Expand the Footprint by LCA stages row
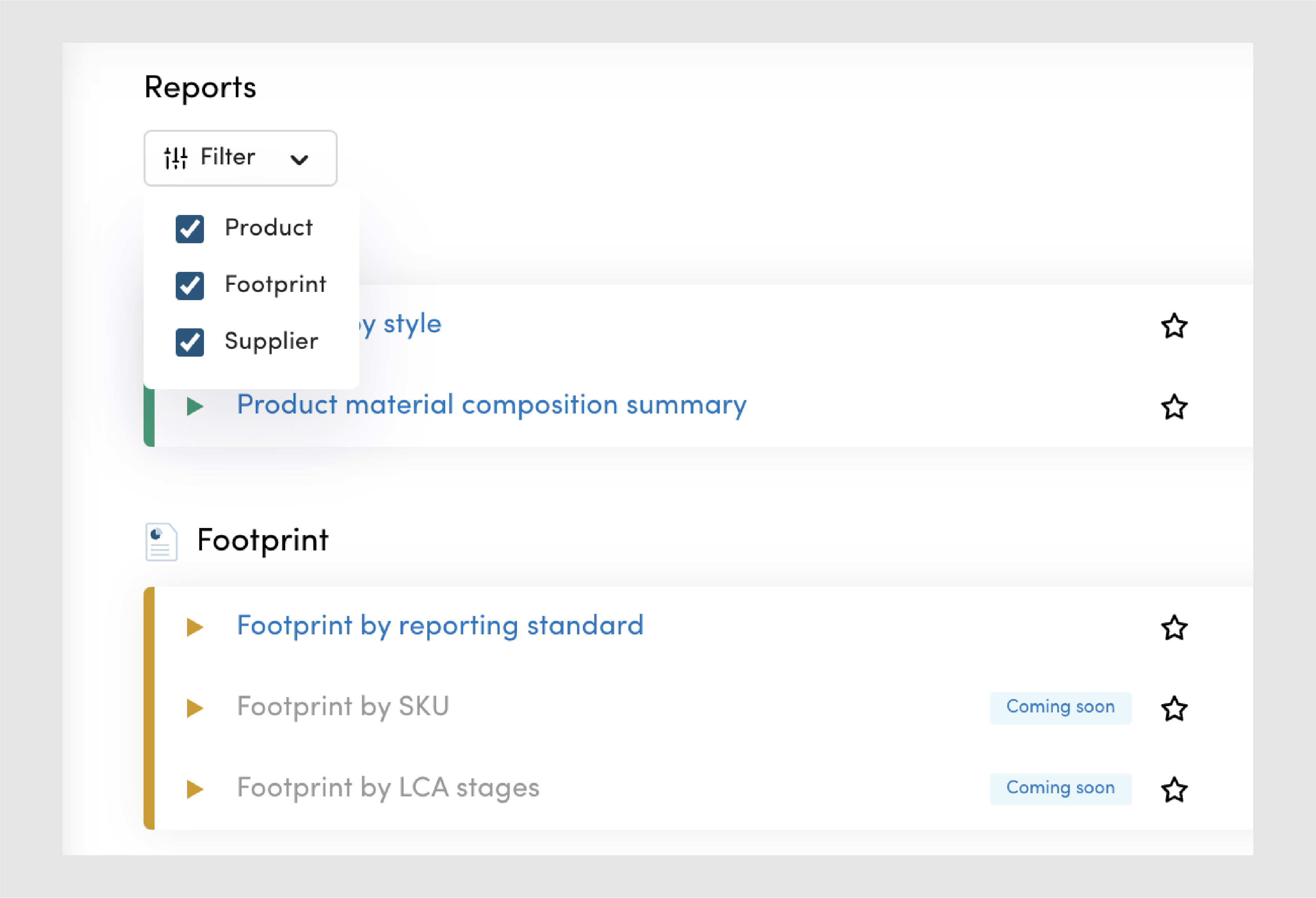Viewport: 1316px width, 898px height. (x=195, y=789)
